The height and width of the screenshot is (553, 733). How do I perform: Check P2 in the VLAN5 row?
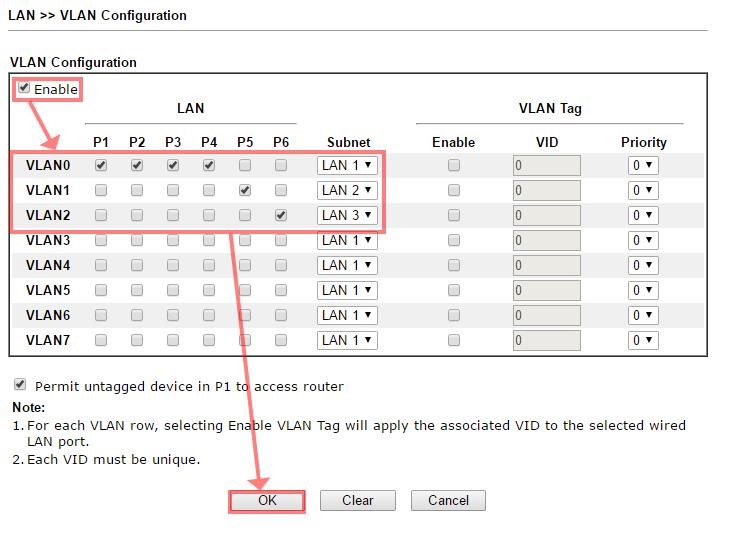(x=137, y=290)
